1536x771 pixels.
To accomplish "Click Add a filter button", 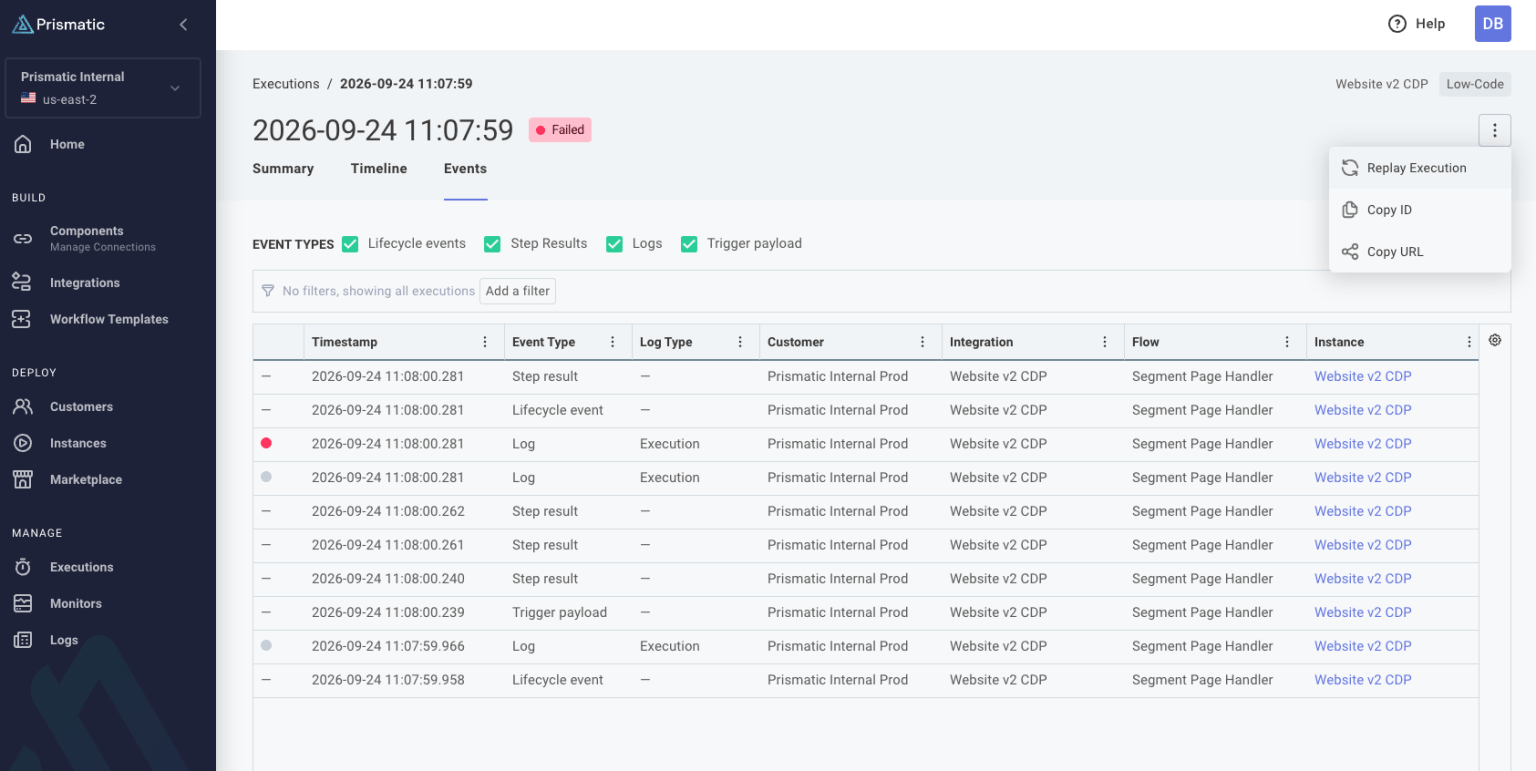I will pos(517,291).
